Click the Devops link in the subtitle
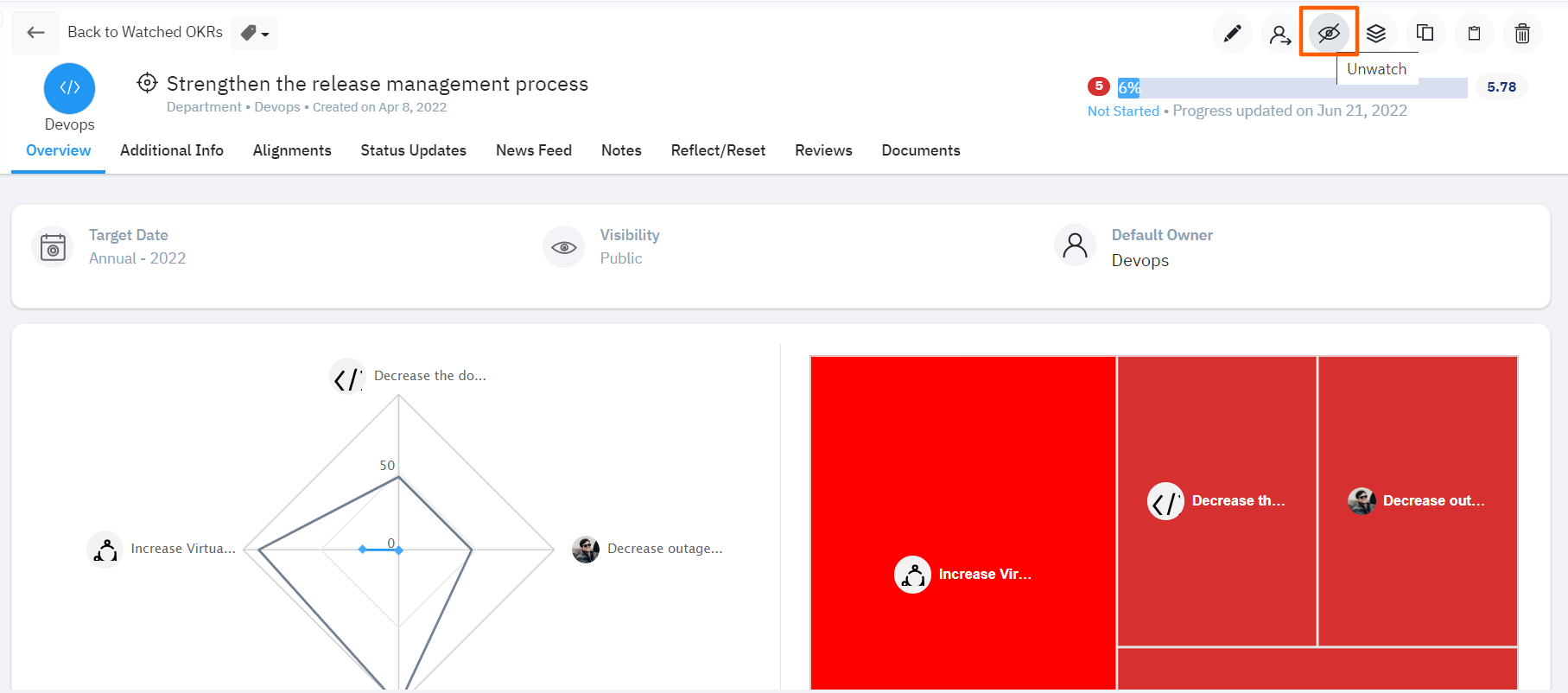 pos(277,107)
